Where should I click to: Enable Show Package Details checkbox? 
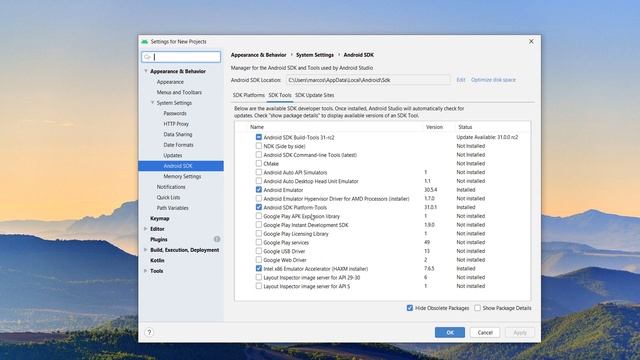coord(478,308)
